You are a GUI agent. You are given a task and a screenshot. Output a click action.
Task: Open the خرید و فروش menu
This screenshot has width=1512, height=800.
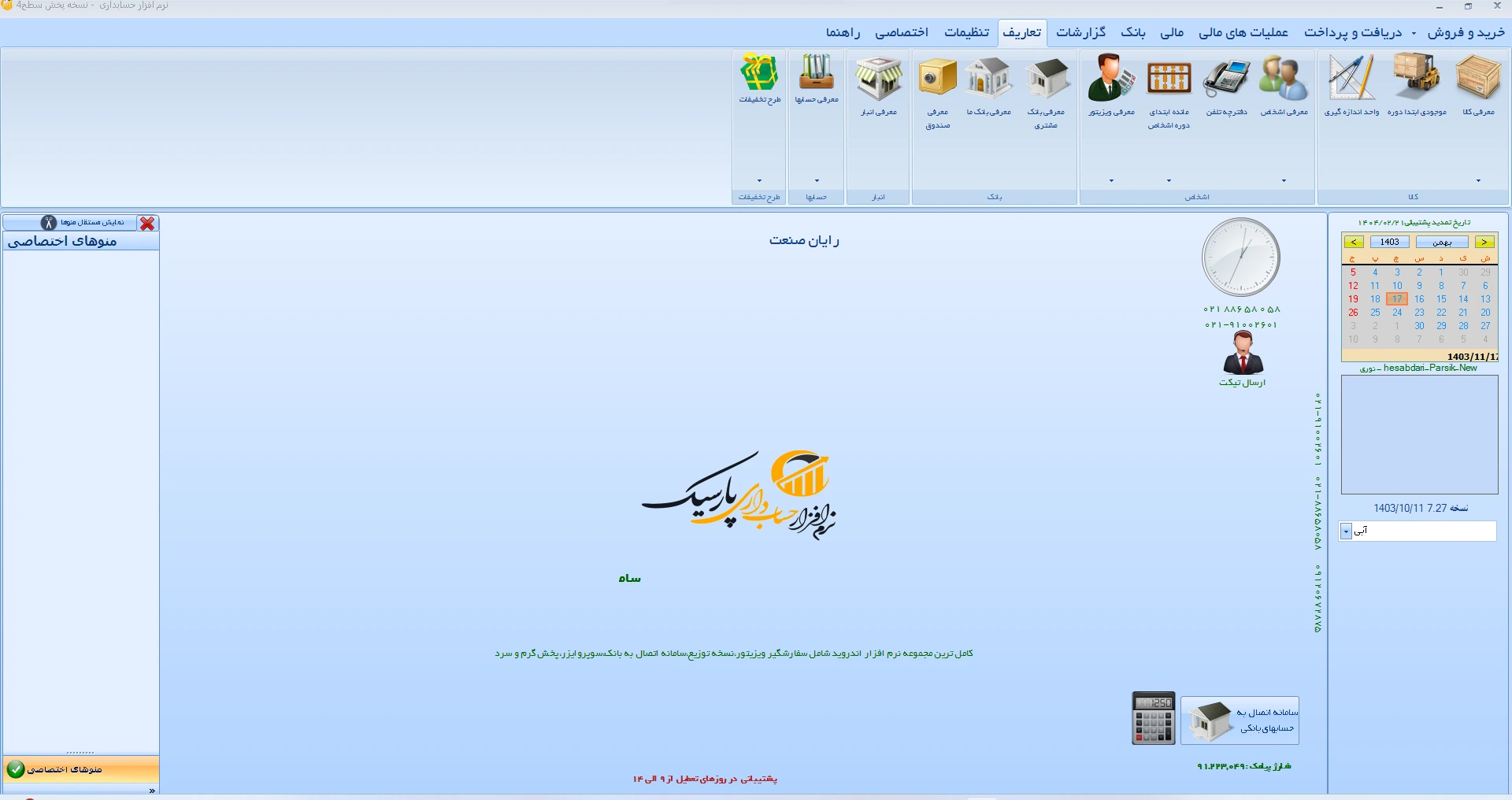point(1466,32)
